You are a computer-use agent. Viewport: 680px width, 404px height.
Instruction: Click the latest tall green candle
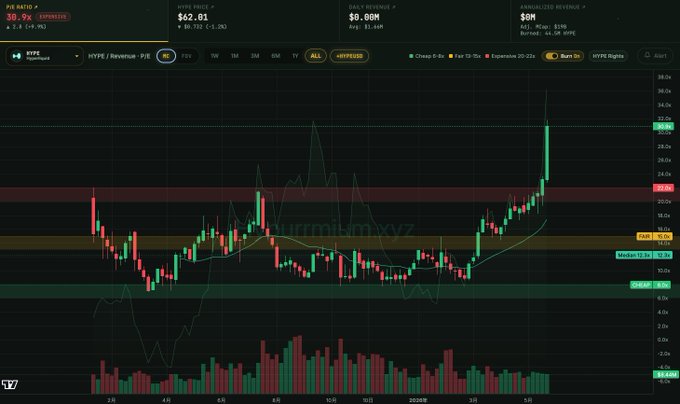[x=547, y=153]
